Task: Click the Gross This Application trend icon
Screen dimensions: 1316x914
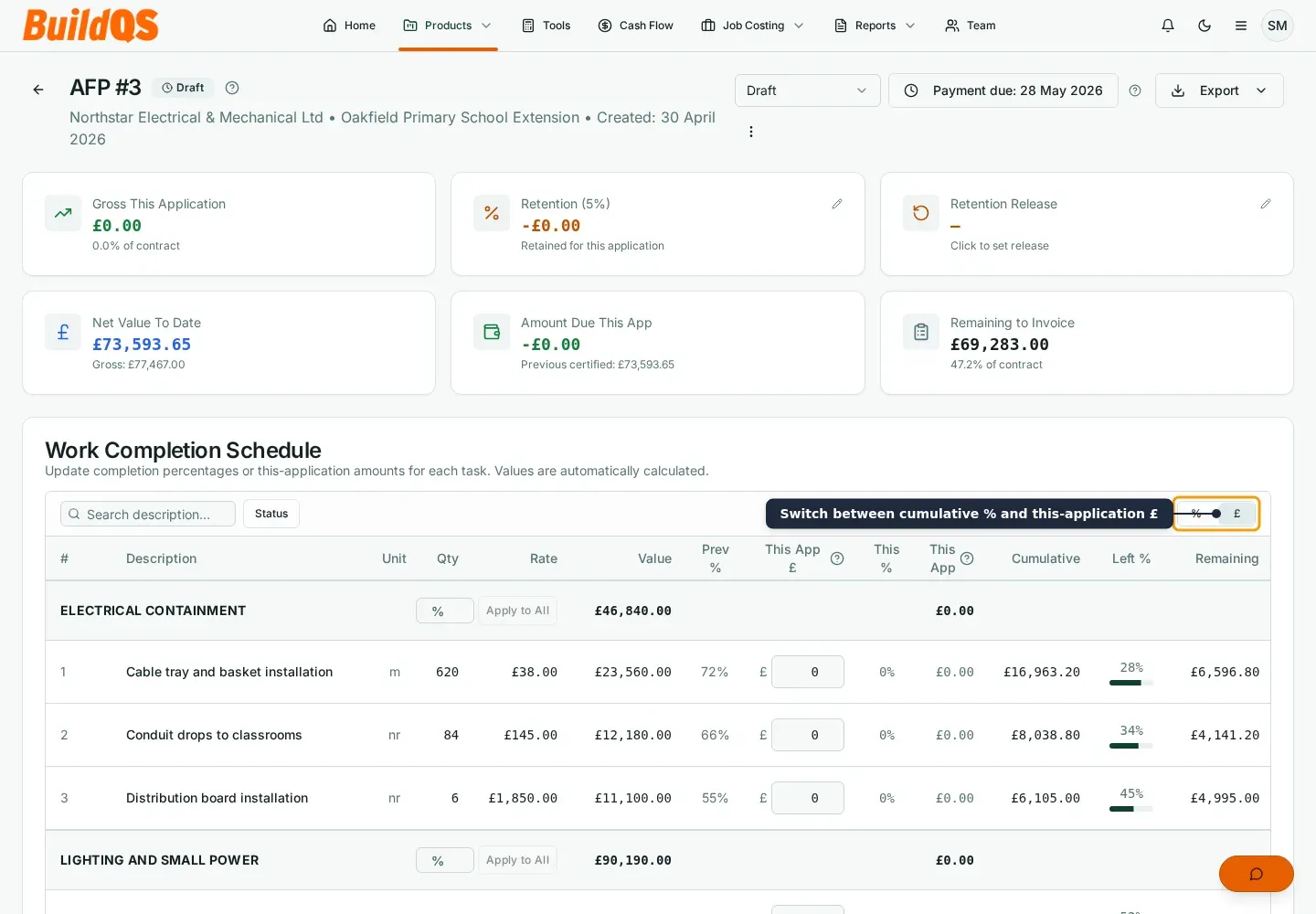Action: coord(63,213)
